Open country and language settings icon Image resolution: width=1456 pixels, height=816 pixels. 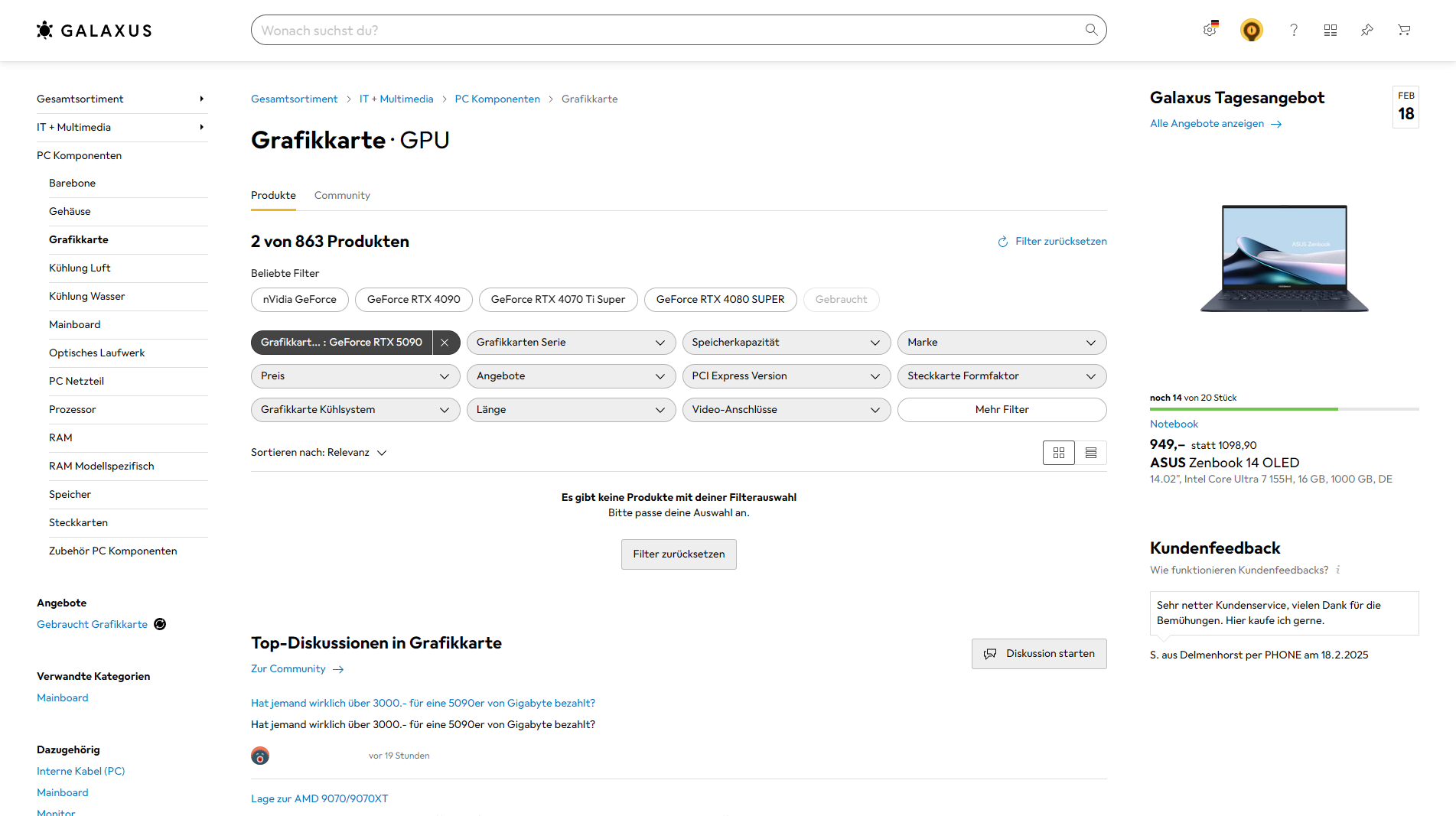click(x=1210, y=29)
